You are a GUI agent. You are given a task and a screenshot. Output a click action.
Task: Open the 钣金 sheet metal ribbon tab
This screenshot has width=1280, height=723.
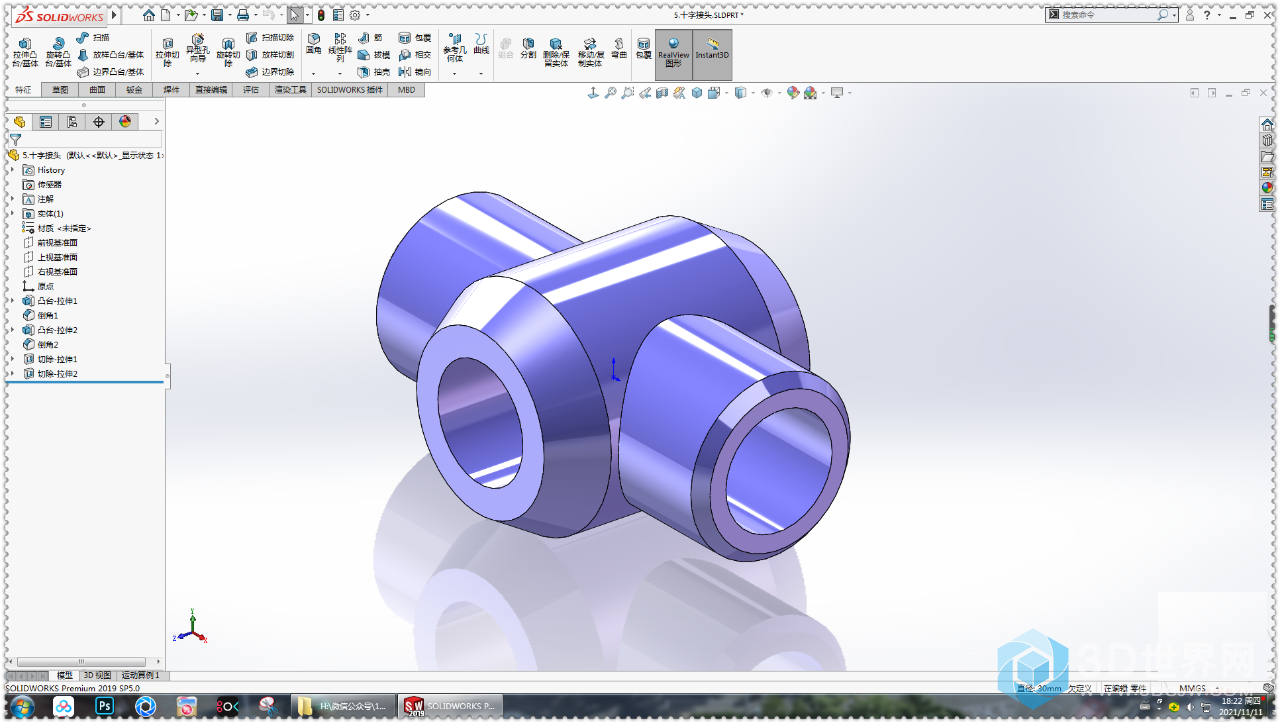(x=134, y=90)
